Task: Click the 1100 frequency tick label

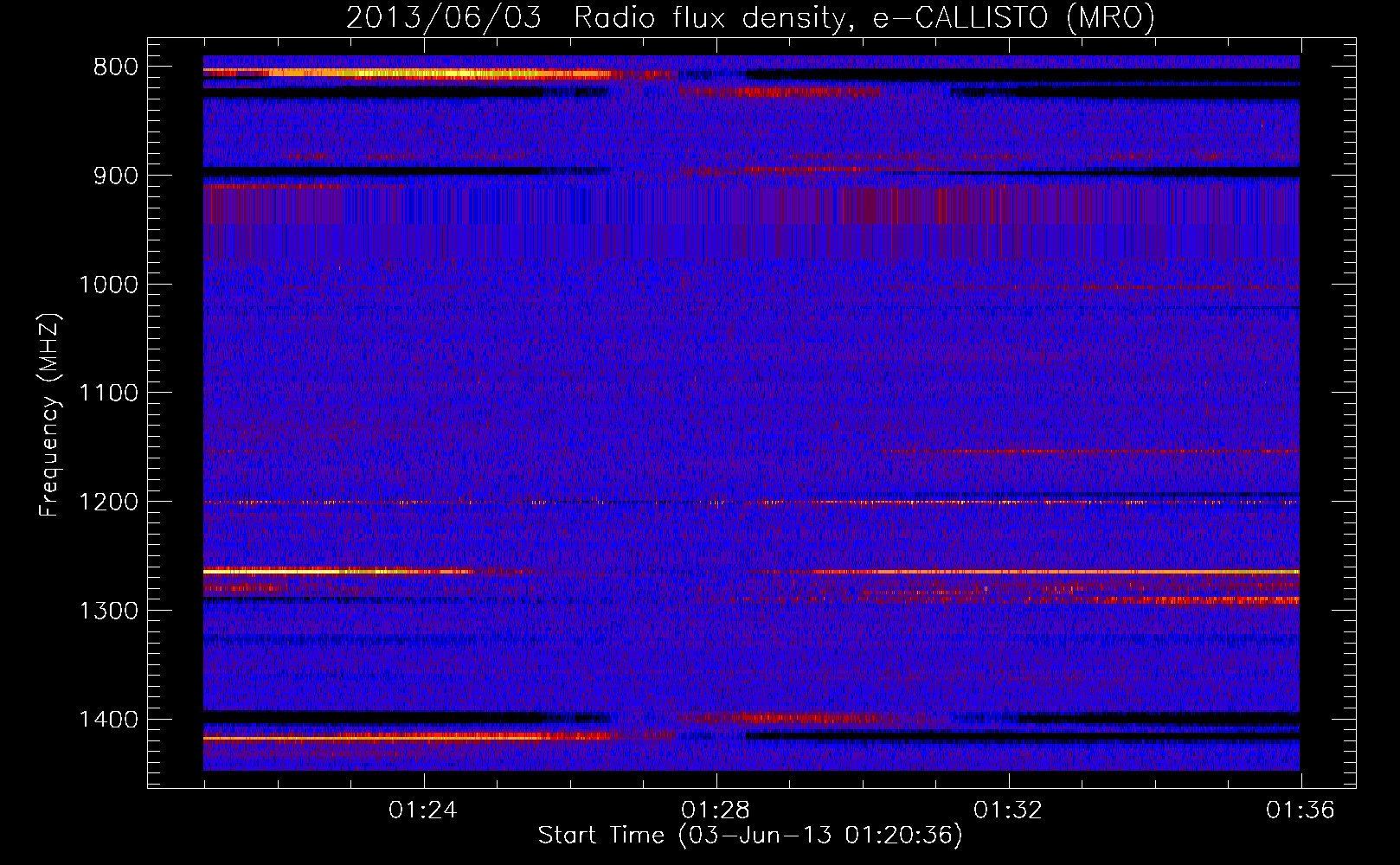Action: [x=108, y=394]
